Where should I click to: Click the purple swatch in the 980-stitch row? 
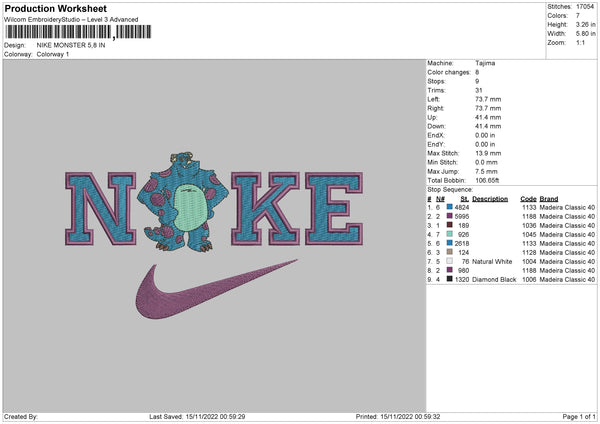[x=450, y=270]
